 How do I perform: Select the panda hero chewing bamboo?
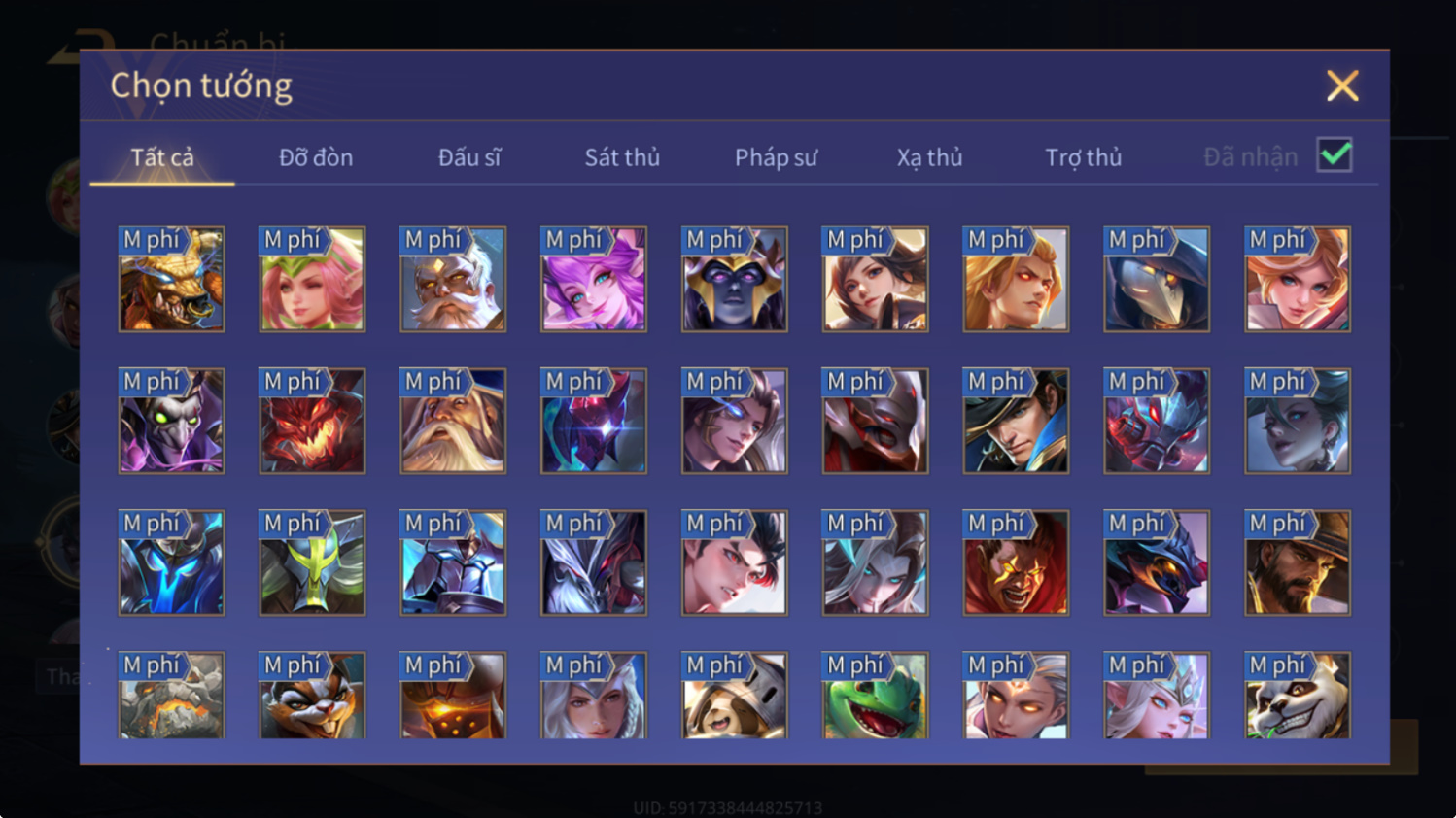coord(1298,695)
